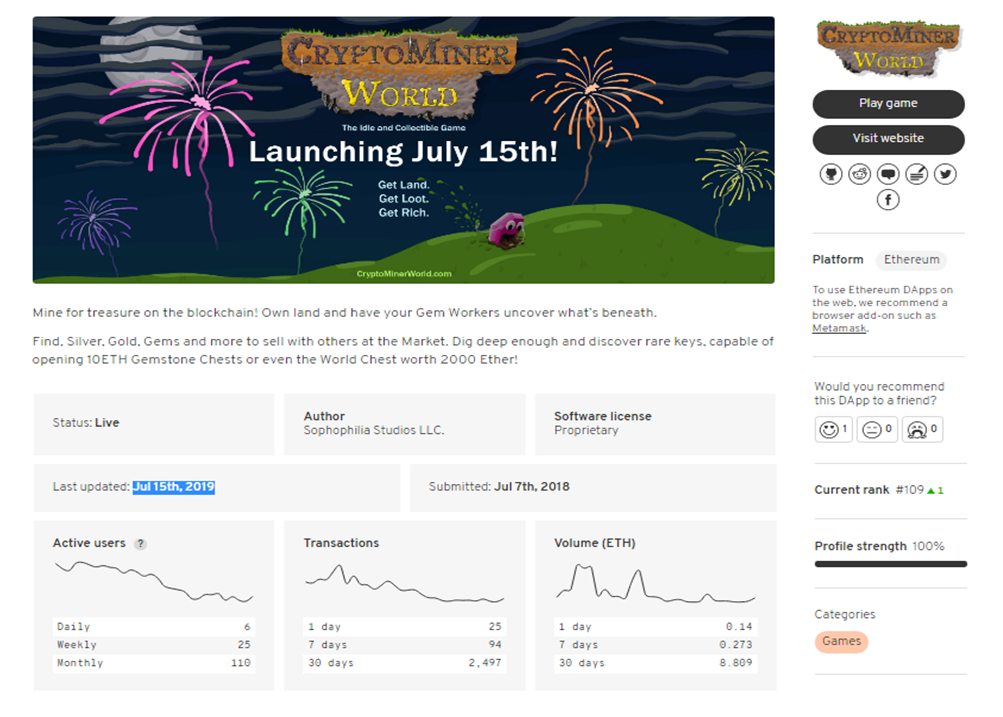Click the 'Jul 7th, 2018' submitted date
Screen dimensions: 1003x717
pyautogui.click(x=532, y=487)
